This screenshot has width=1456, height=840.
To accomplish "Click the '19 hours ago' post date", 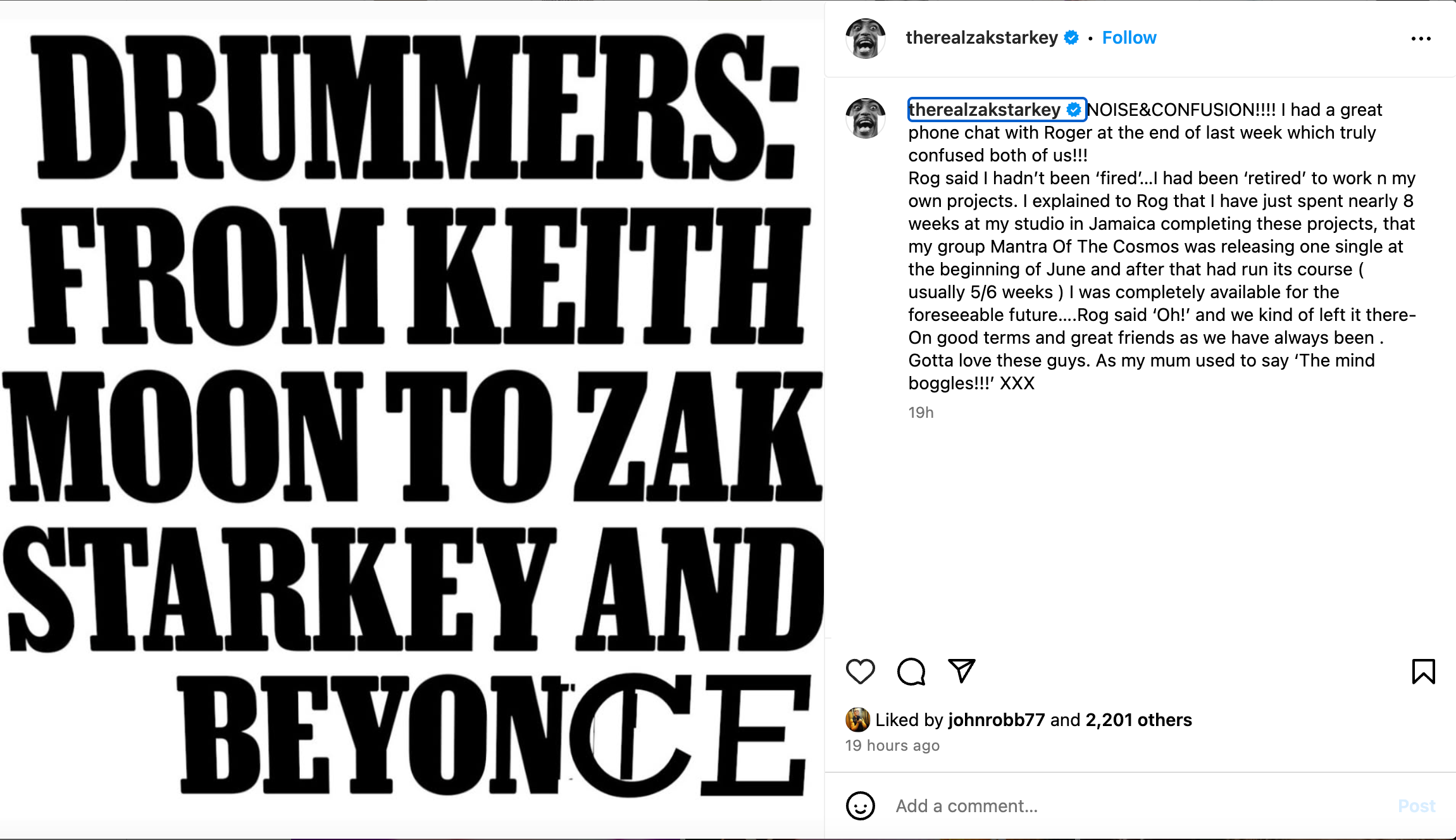I will (892, 745).
